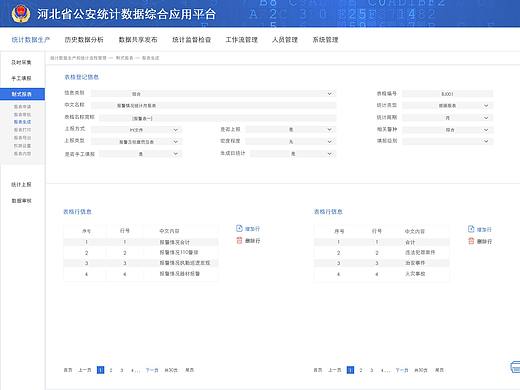This screenshot has width=520, height=390.
Task: Expand the 上报类型 dropdown
Action: [136, 142]
